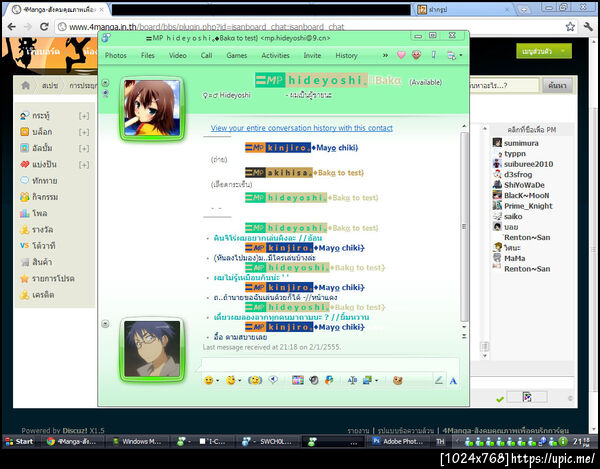Expand the บล็อก plus button in sidebar
The width and height of the screenshot is (600, 469).
pyautogui.click(x=84, y=132)
